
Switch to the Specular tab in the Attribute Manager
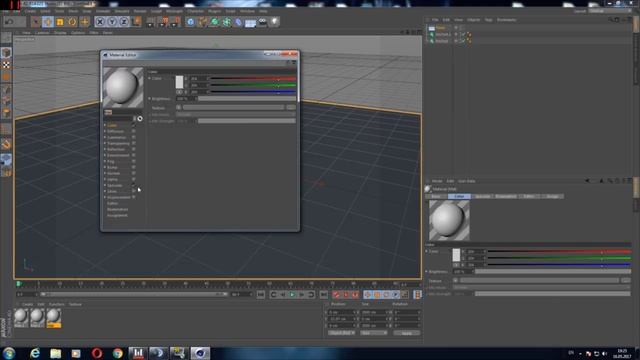[x=482, y=196]
